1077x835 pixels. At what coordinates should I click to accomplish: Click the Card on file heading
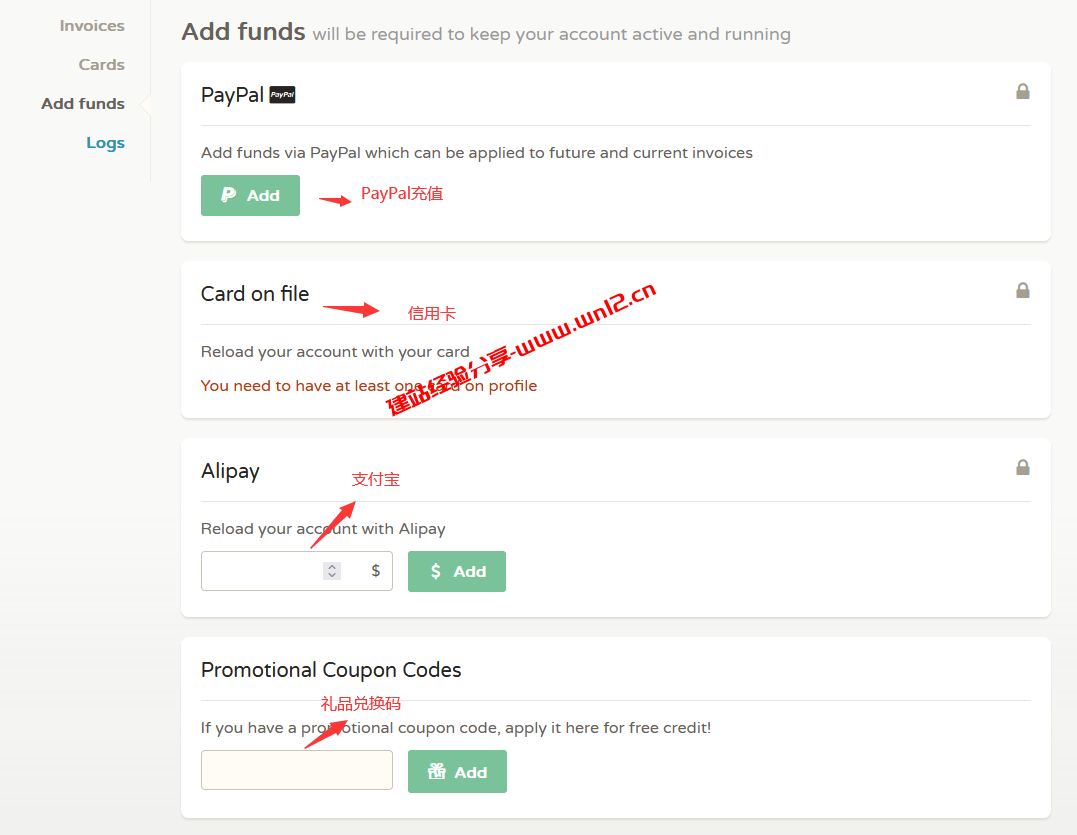click(x=255, y=294)
